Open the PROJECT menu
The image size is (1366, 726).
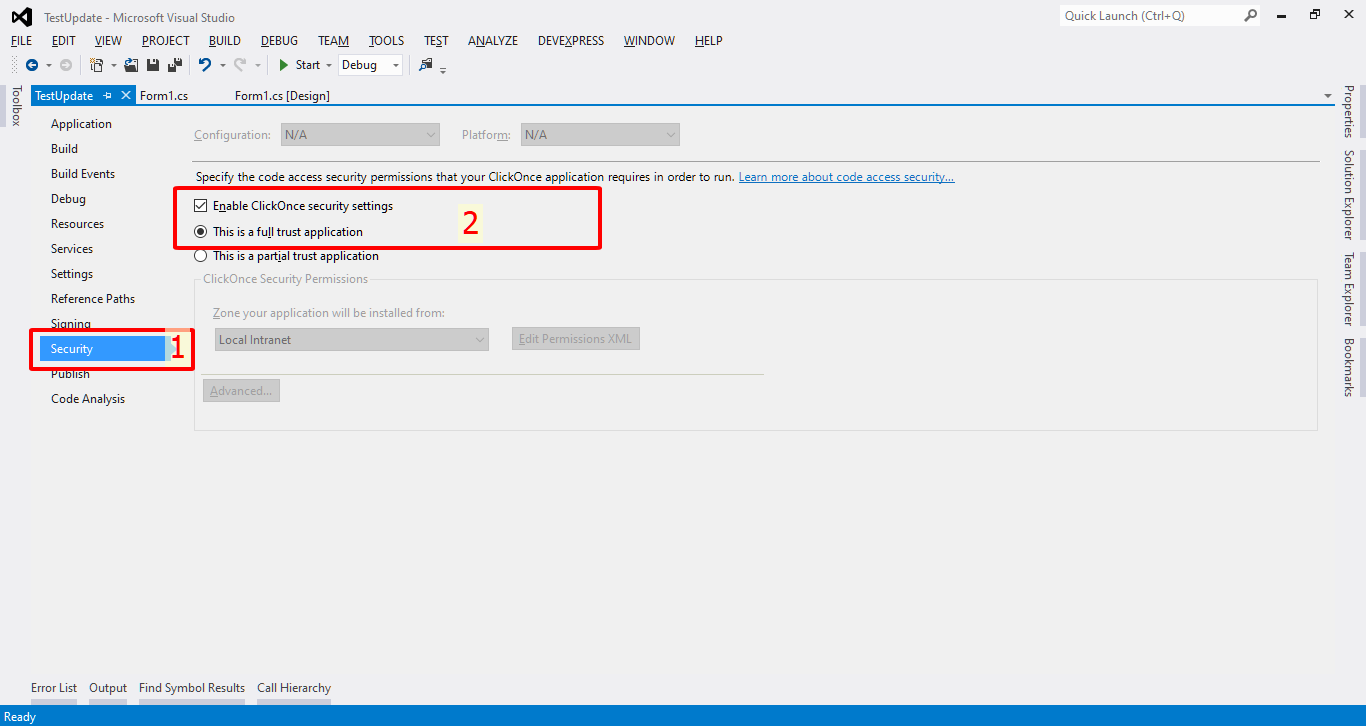click(x=165, y=41)
